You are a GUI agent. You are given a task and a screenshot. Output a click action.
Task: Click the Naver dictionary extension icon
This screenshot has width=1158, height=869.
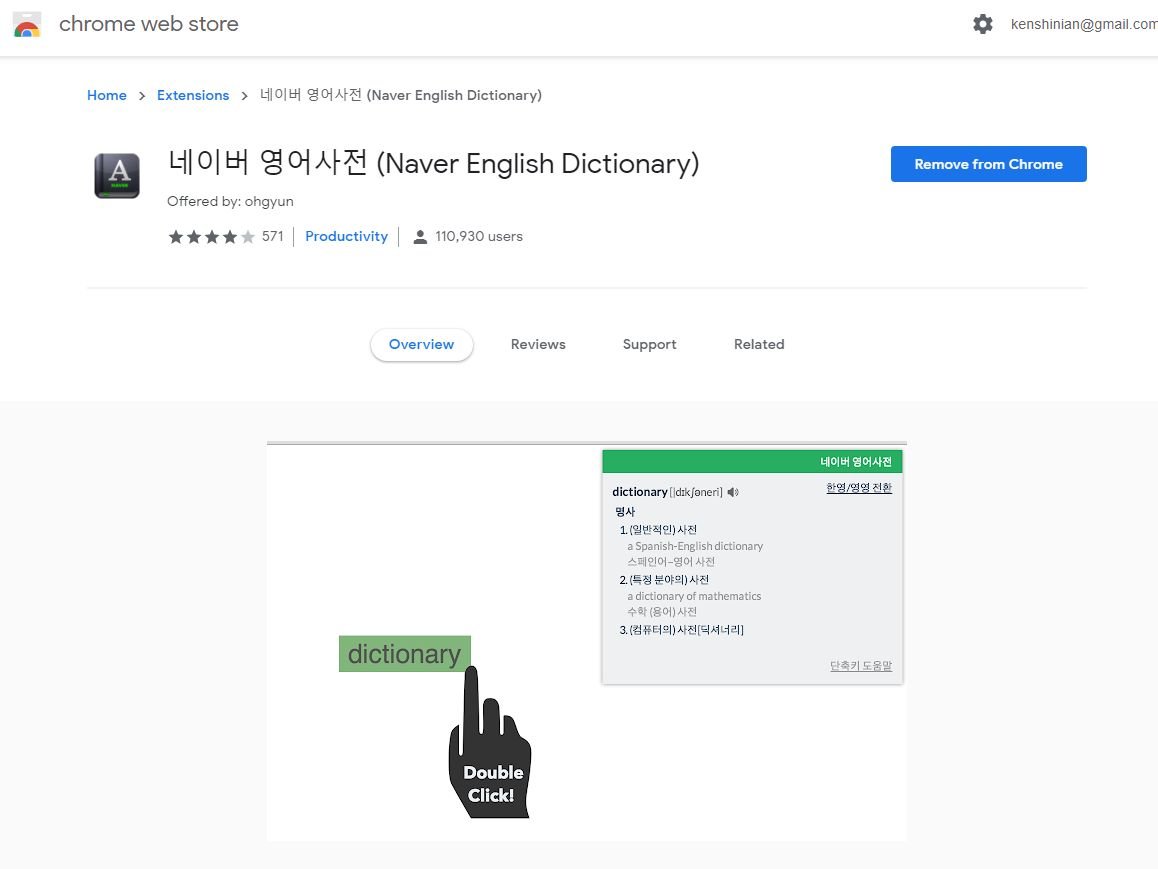[117, 176]
